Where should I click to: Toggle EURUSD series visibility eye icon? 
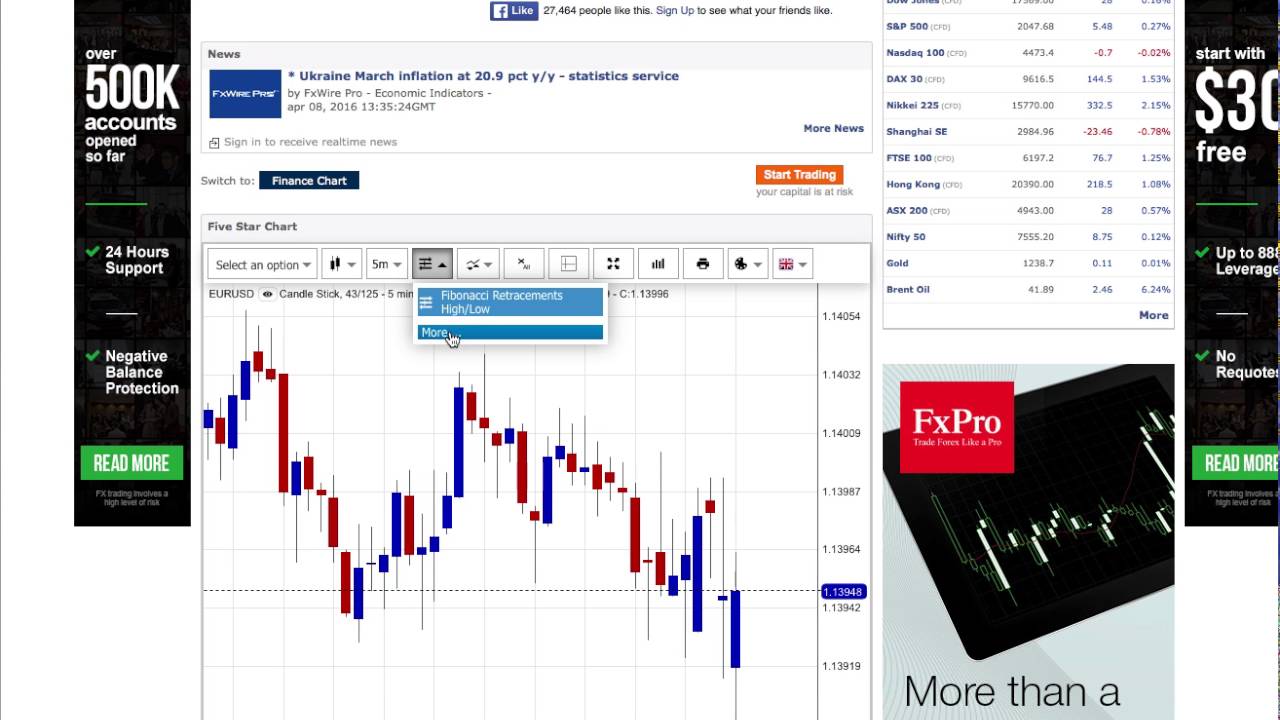(x=267, y=294)
